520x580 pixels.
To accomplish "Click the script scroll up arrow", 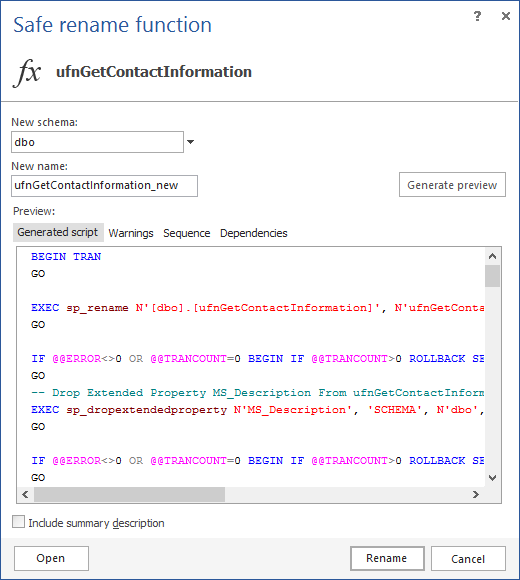I will coord(492,256).
